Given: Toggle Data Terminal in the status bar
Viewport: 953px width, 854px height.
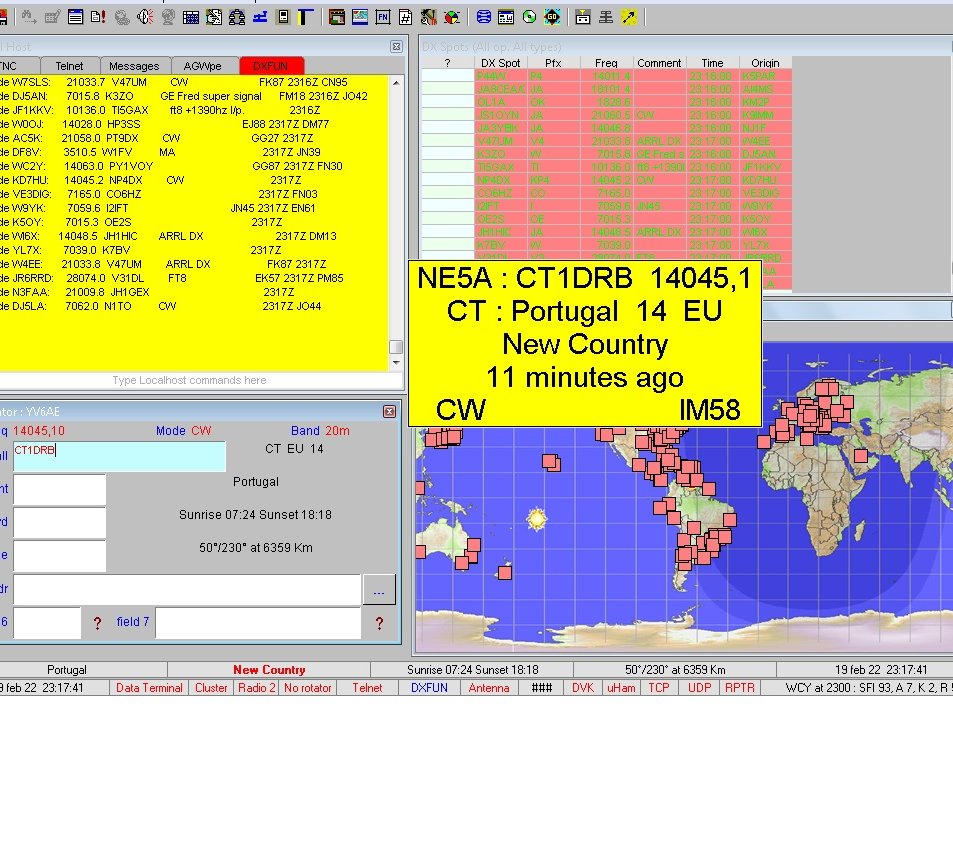Looking at the screenshot, I should tap(149, 687).
